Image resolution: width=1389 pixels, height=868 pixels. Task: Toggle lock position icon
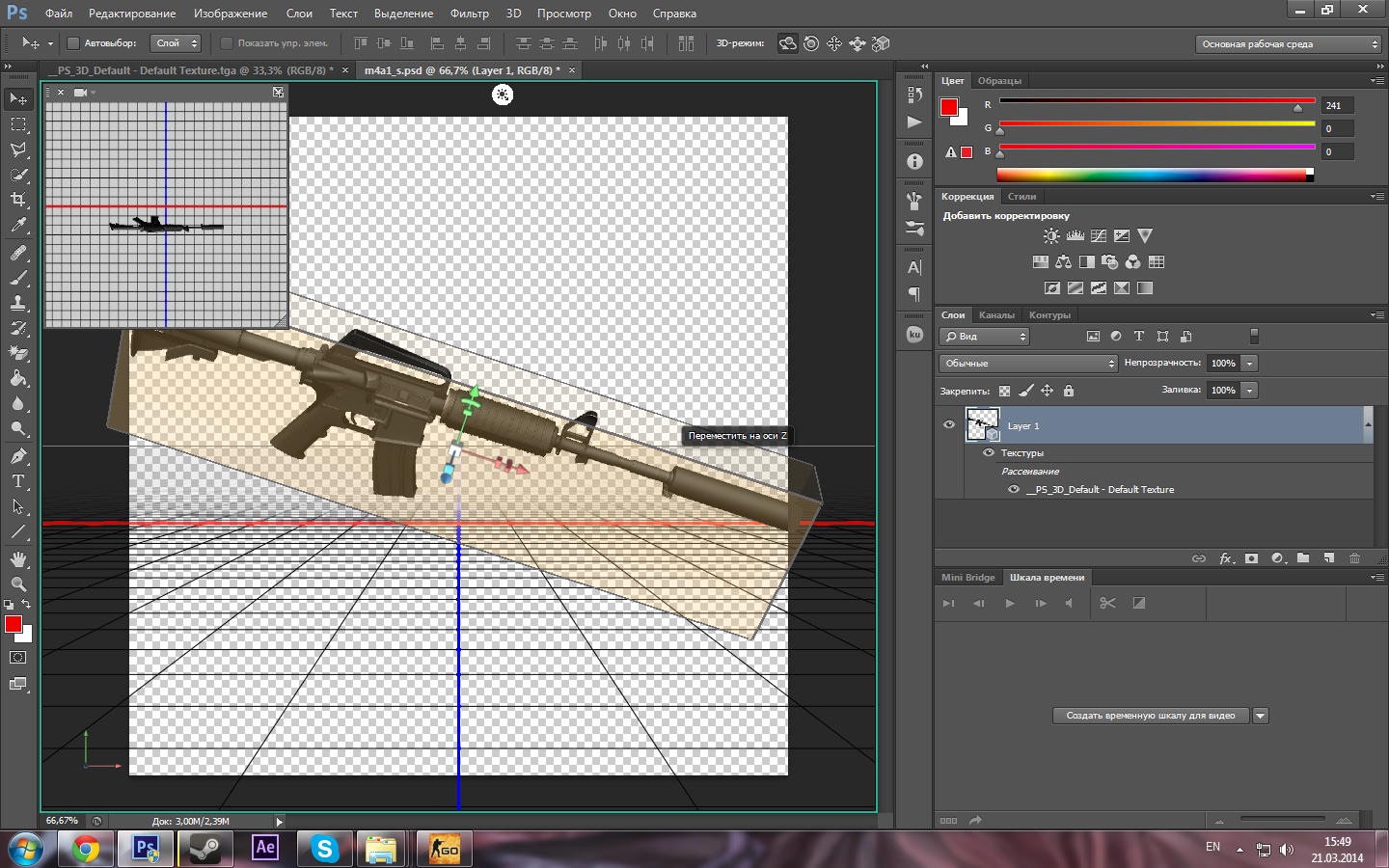[x=1048, y=391]
